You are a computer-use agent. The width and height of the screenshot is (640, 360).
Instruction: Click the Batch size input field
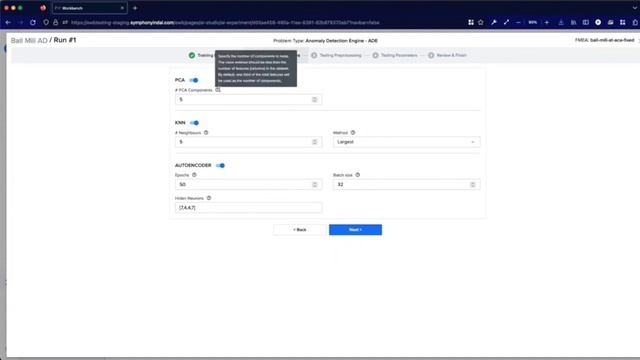407,184
